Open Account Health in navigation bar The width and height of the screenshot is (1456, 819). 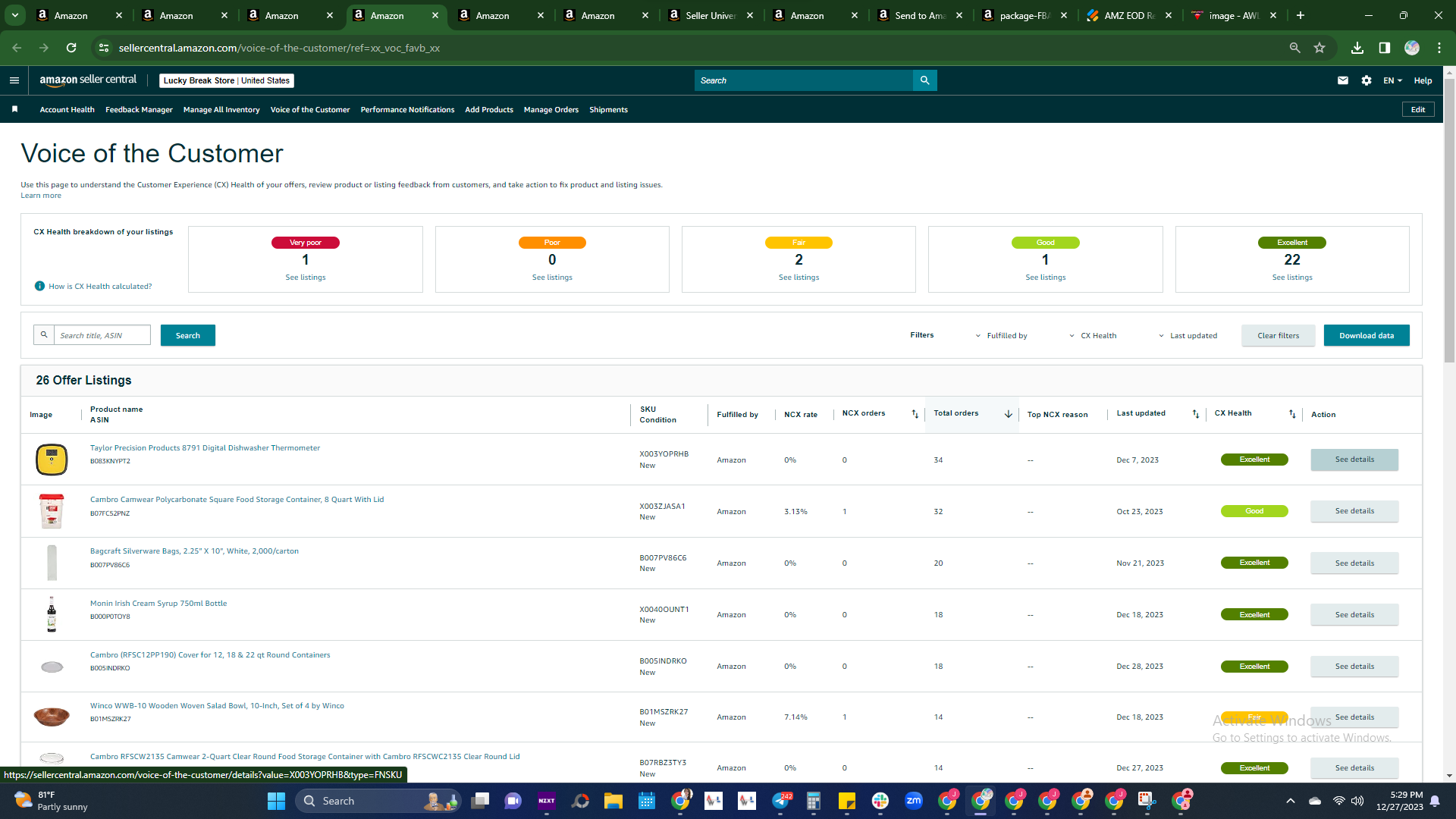point(67,110)
